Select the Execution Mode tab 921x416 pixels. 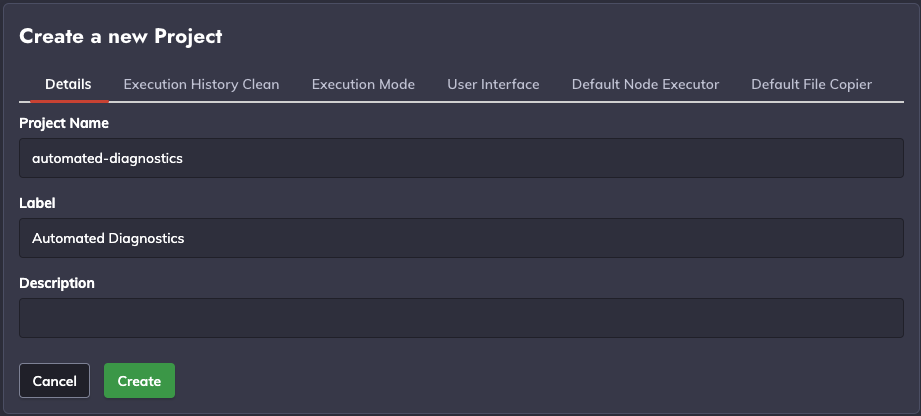coord(363,85)
